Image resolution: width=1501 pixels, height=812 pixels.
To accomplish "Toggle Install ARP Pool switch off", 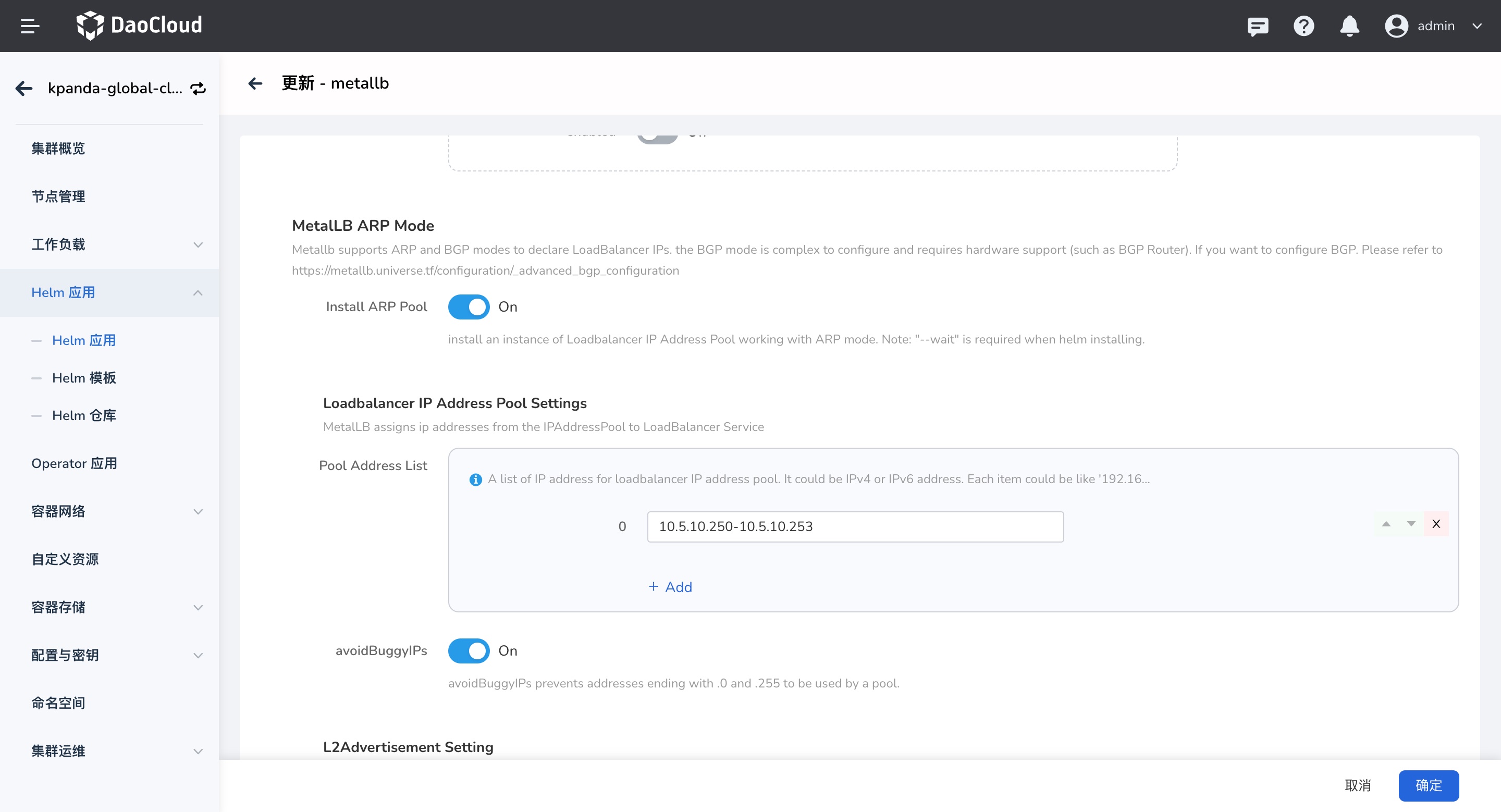I will click(x=469, y=306).
